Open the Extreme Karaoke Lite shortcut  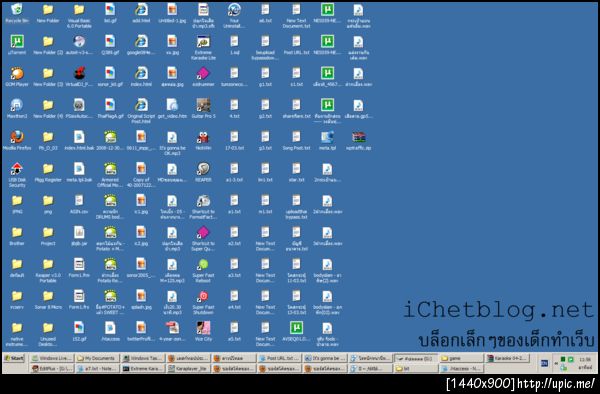pyautogui.click(x=203, y=47)
